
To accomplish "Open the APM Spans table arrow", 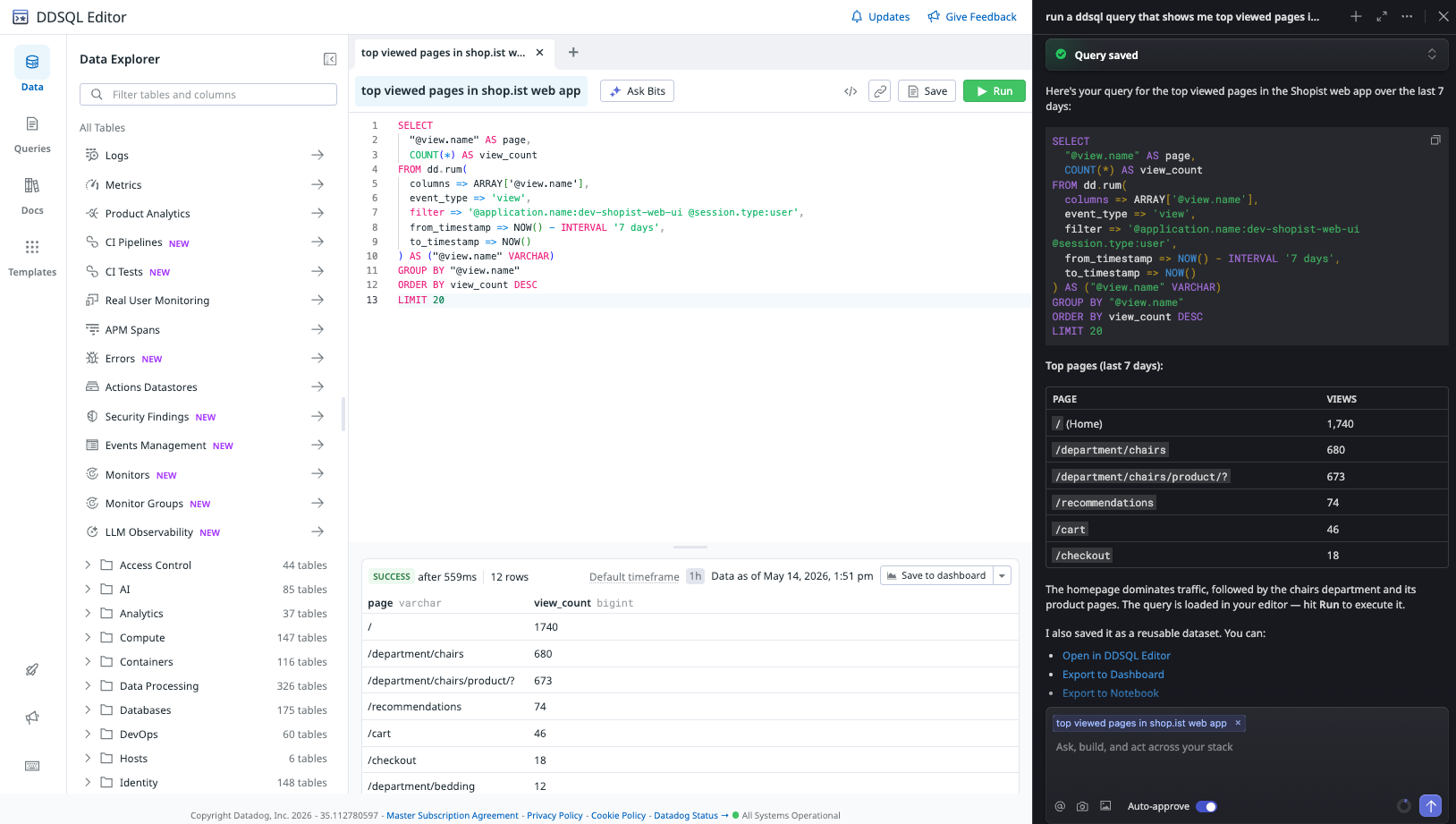I will (317, 329).
